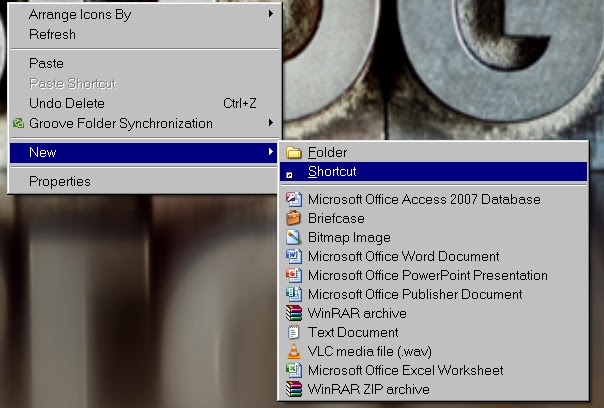This screenshot has width=604, height=408.
Task: Create Microsoft Office Word Document
Action: [x=433, y=256]
